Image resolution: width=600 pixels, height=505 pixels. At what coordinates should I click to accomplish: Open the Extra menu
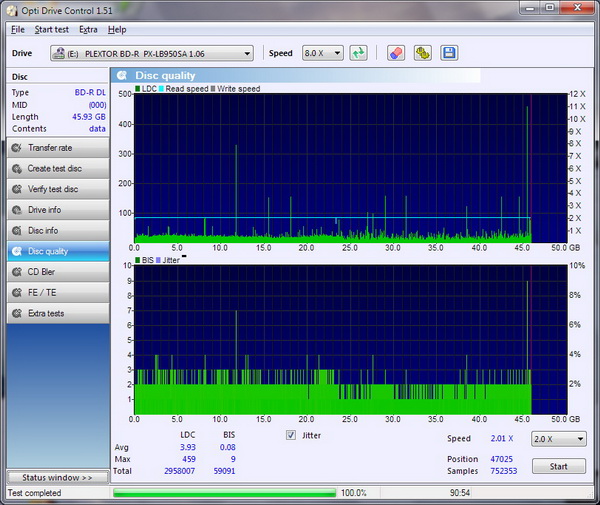88,29
